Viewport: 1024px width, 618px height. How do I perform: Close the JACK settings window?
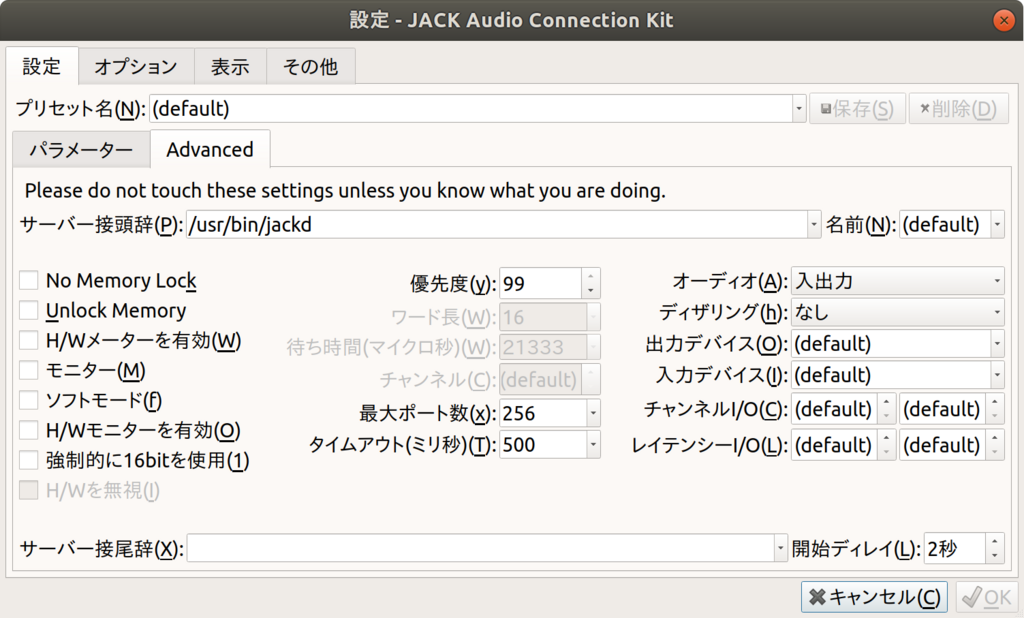[x=1003, y=20]
